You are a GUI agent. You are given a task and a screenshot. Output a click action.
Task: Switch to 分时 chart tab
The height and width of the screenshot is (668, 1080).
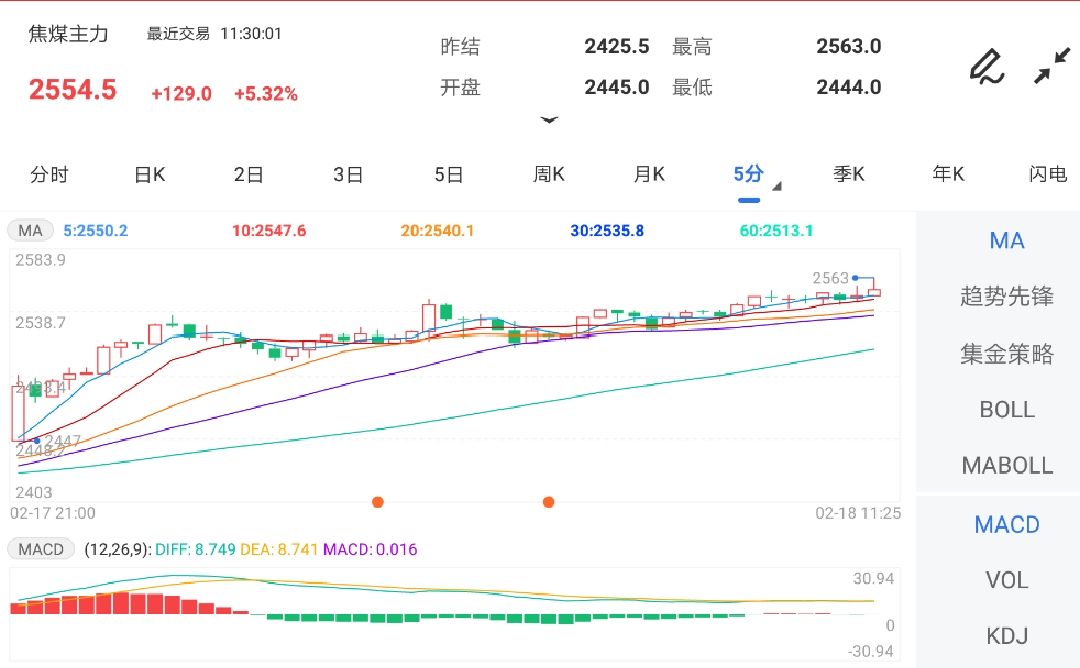pos(50,175)
